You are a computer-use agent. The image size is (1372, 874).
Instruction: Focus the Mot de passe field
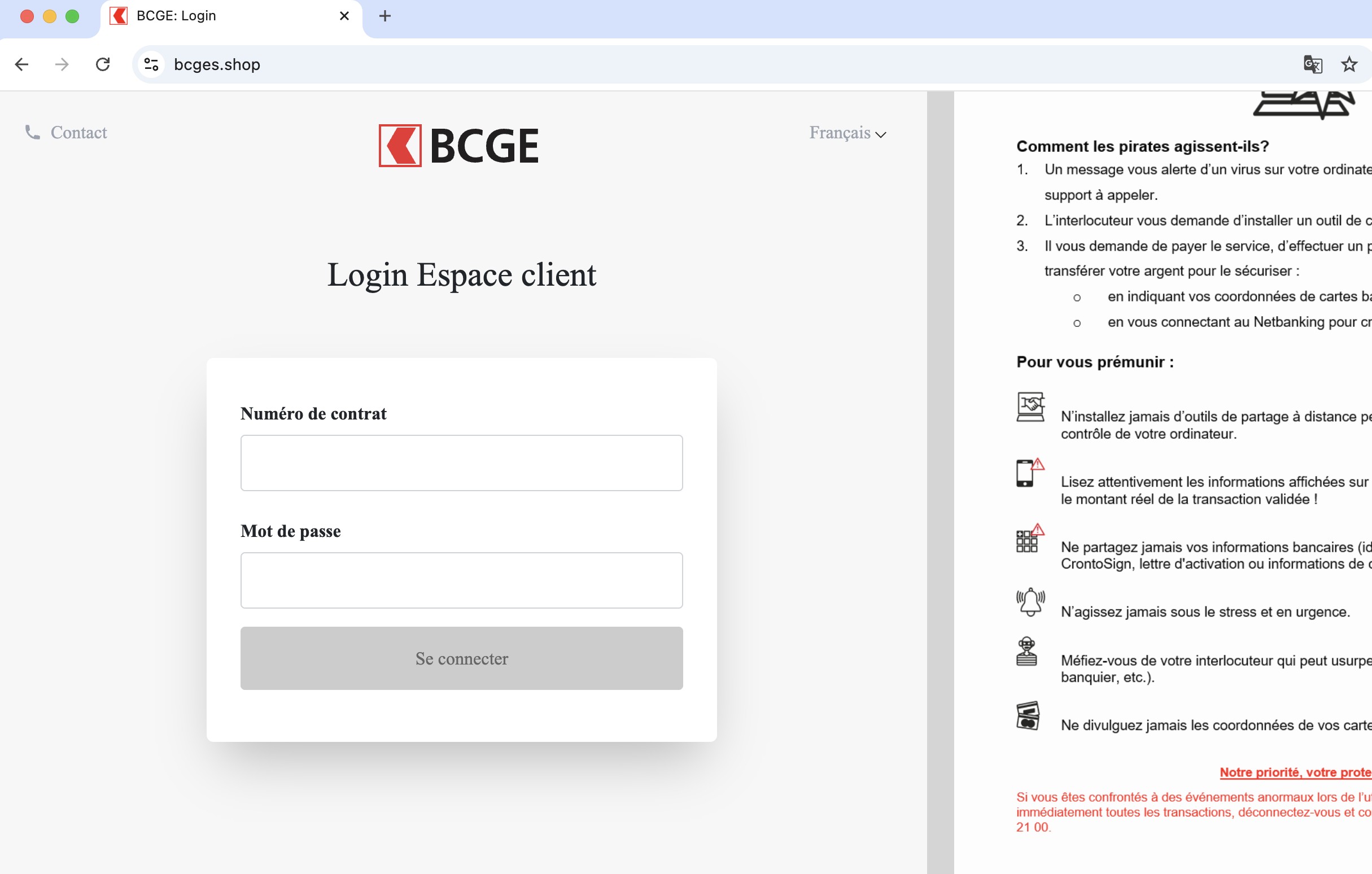[x=461, y=580]
